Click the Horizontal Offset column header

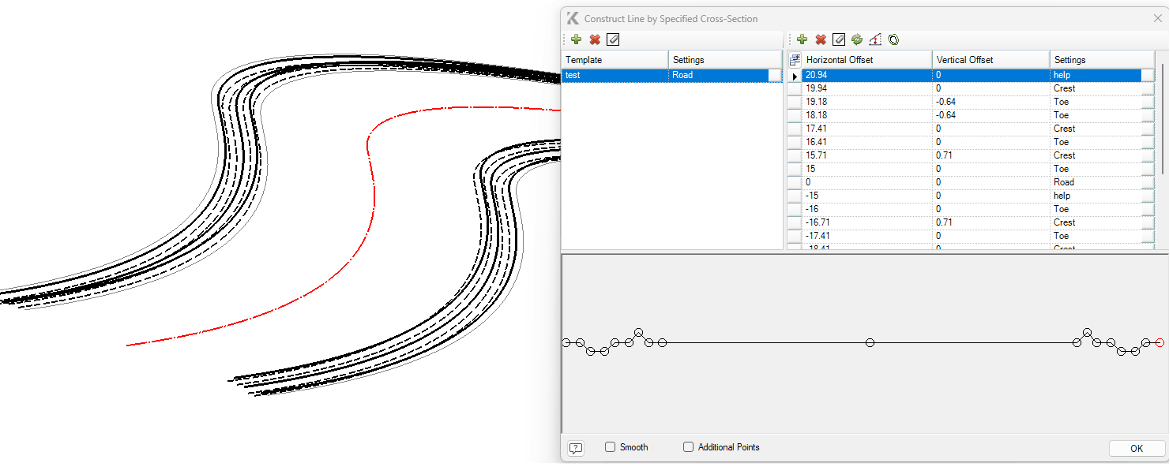[x=867, y=60]
